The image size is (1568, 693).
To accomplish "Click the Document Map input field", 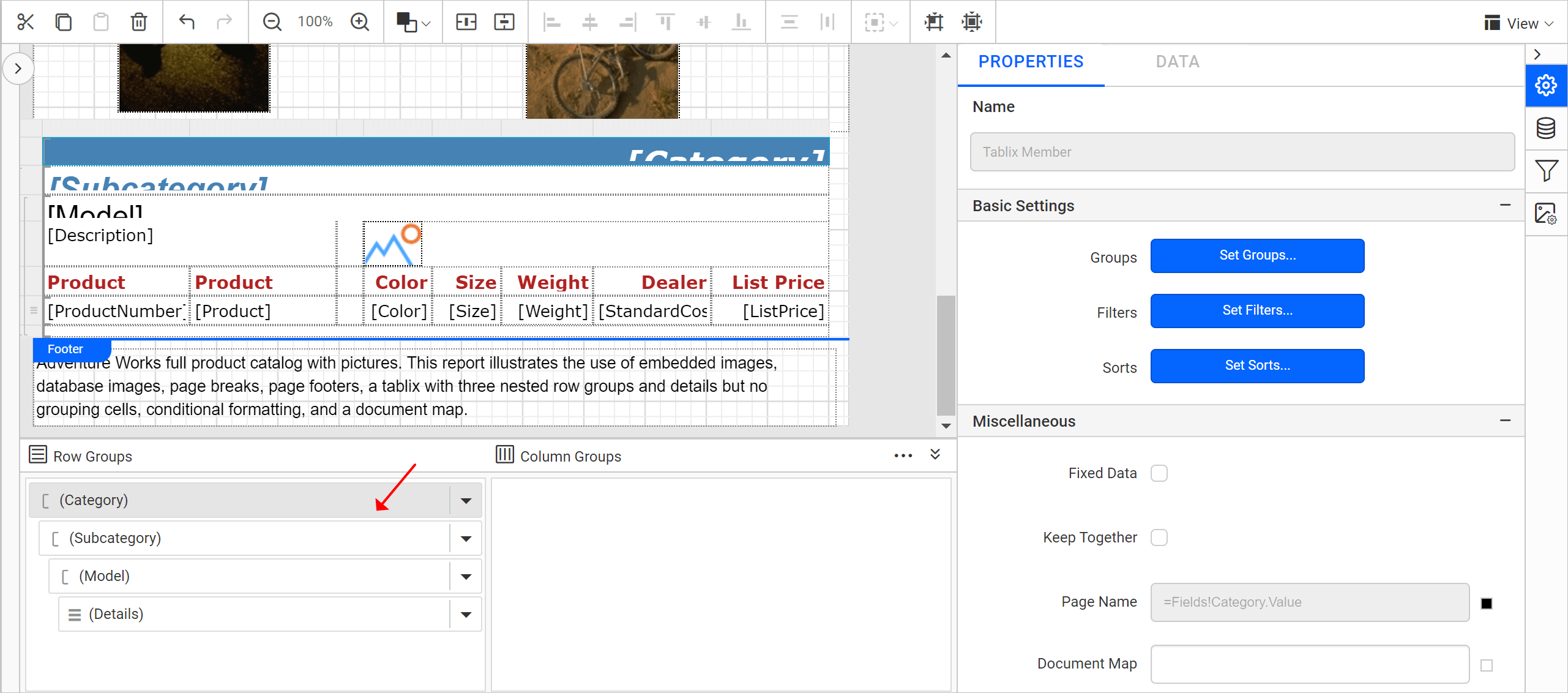I will [x=1310, y=664].
